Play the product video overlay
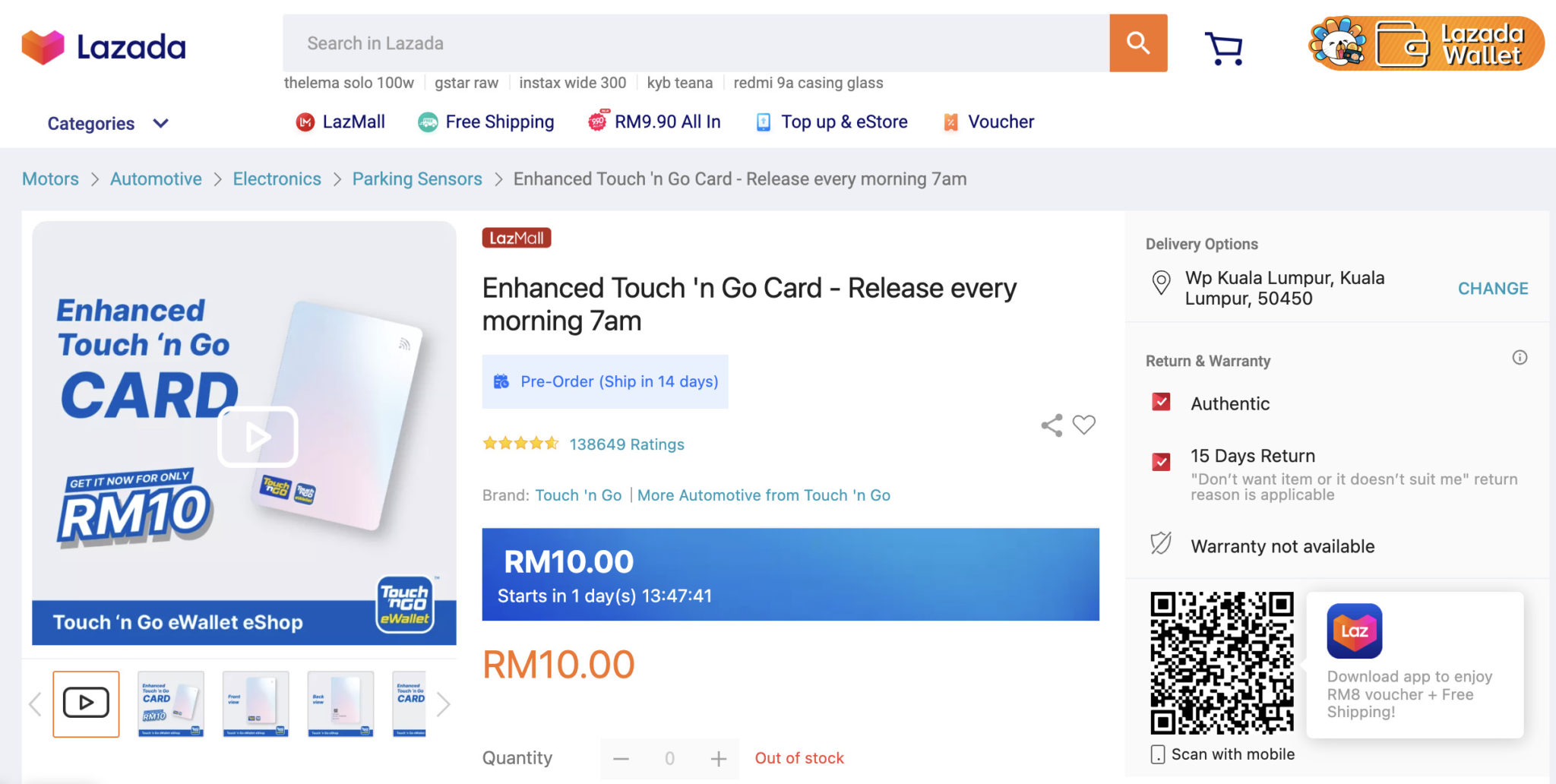 click(258, 437)
